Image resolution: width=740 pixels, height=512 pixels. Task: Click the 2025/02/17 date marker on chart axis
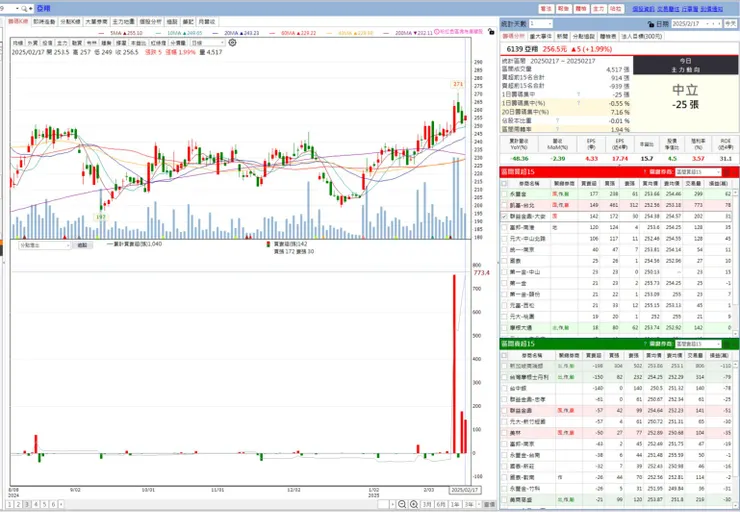[x=464, y=490]
